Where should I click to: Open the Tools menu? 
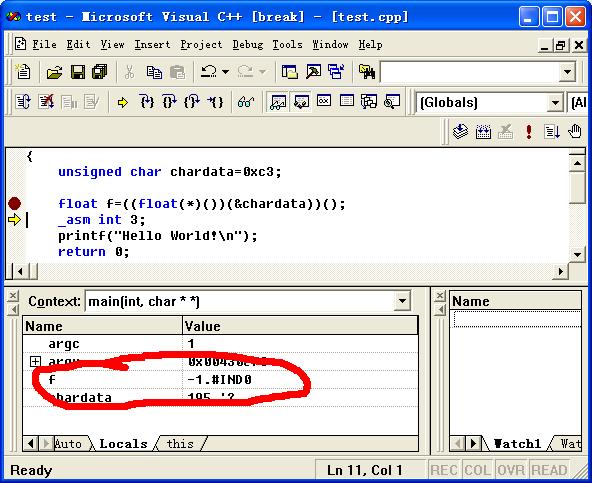point(287,45)
